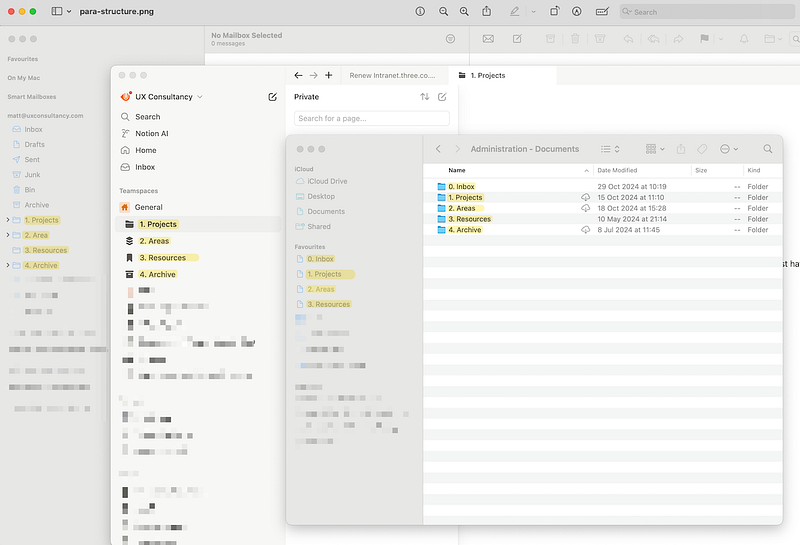This screenshot has height=545, width=800.
Task: Go back with the Notion back arrow
Action: 298,76
